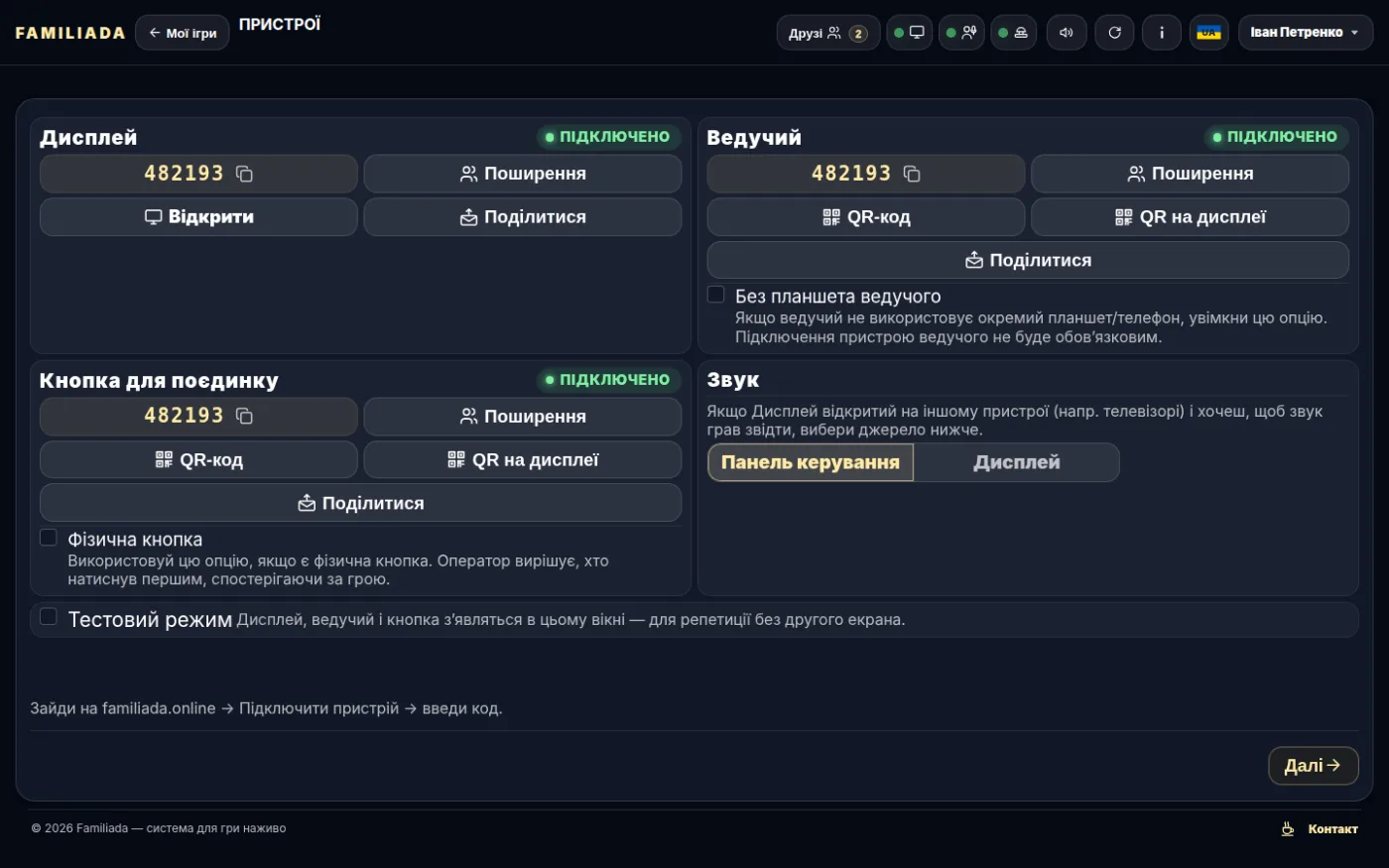Click the 'Далі' next button
Screen dimensions: 1389x868
[x=1313, y=766]
